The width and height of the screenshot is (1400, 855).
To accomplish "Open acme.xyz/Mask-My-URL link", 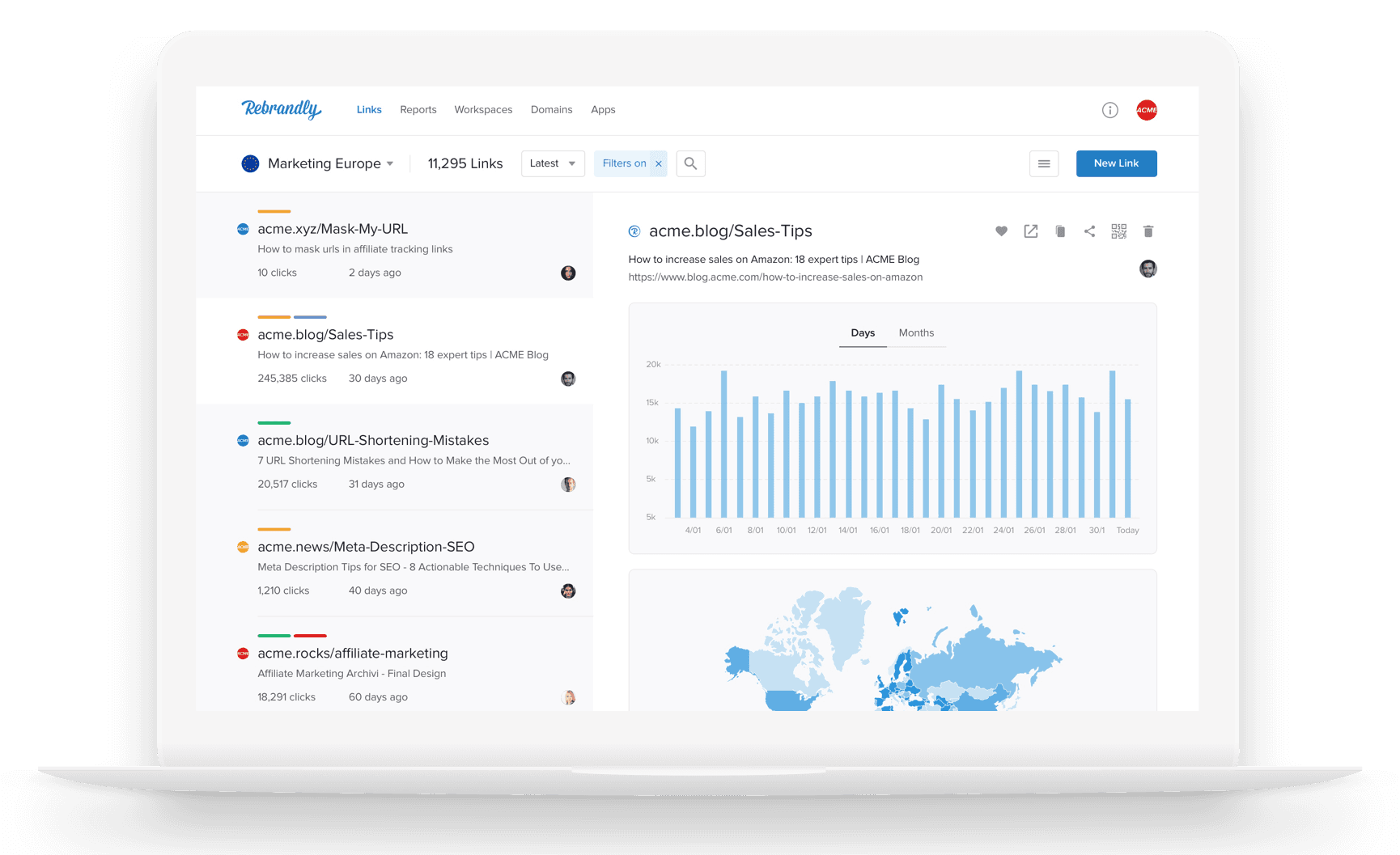I will click(x=333, y=229).
